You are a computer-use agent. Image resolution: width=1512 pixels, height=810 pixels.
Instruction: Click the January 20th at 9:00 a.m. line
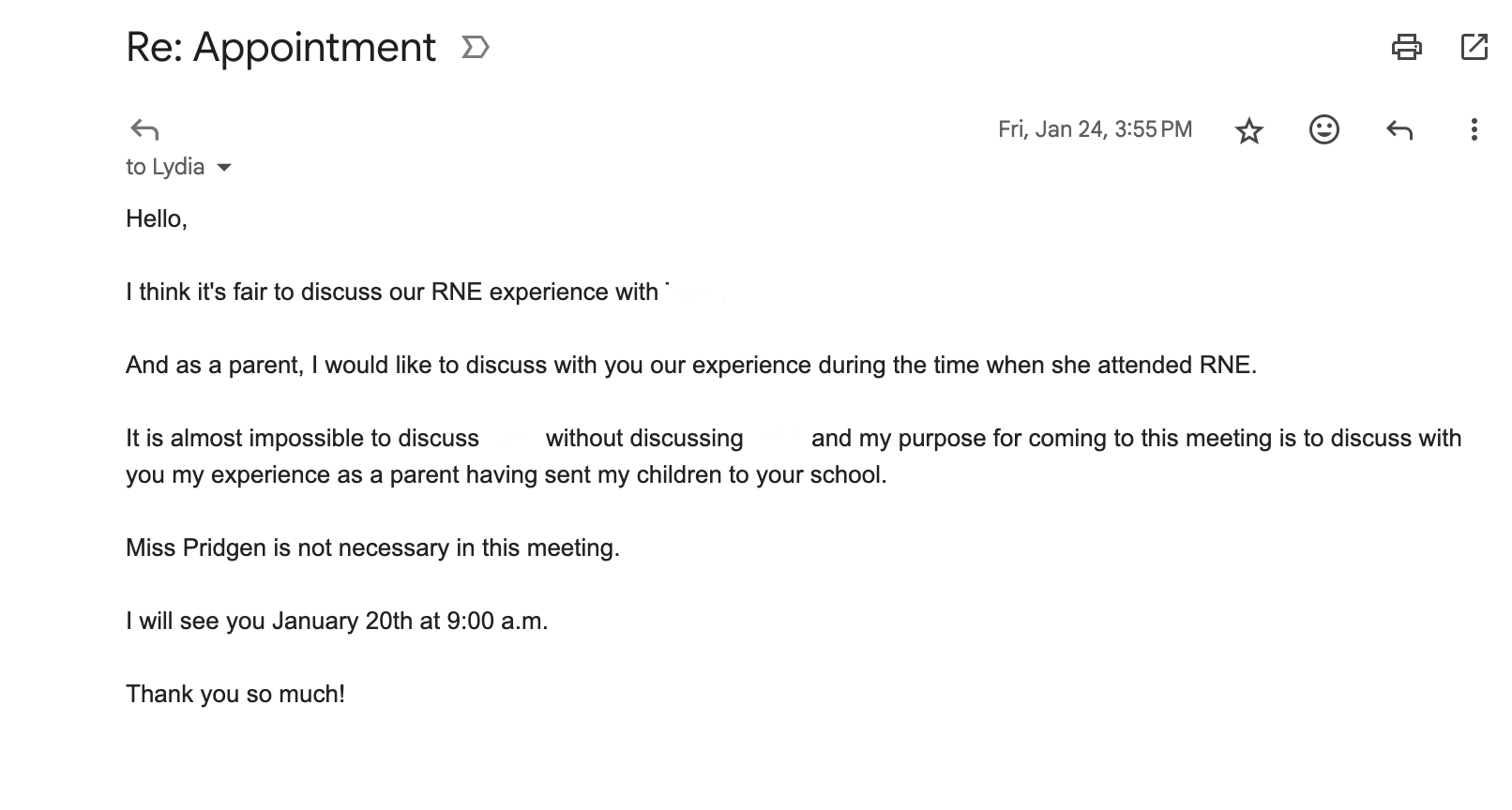tap(337, 621)
